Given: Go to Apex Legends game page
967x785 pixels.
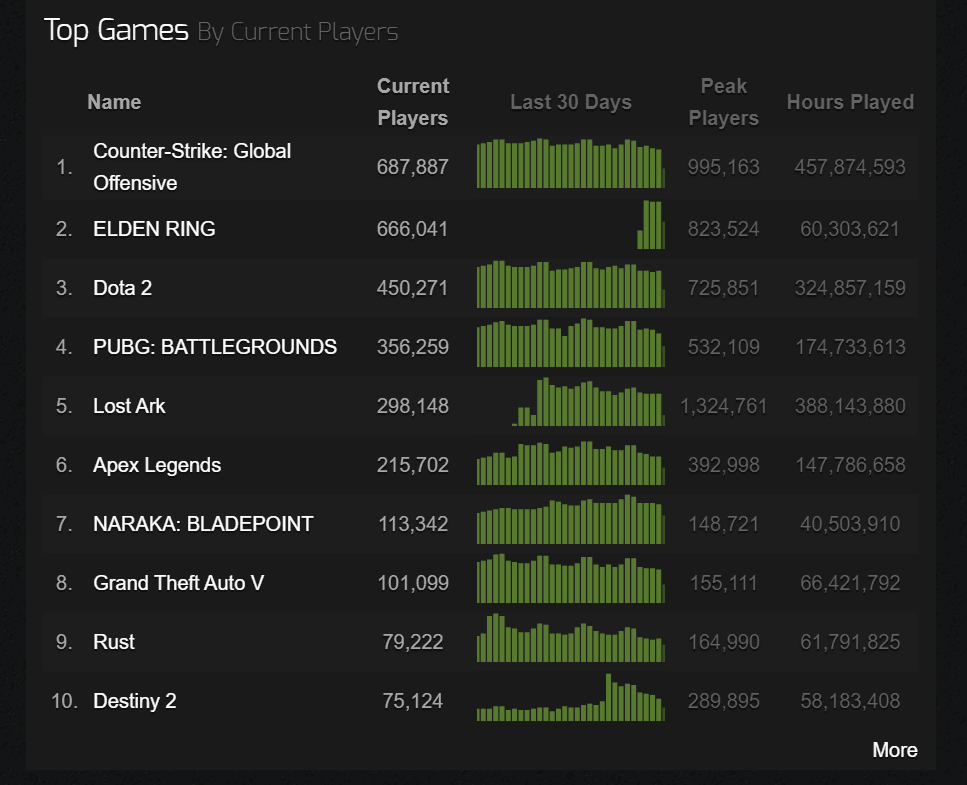Looking at the screenshot, I should click(157, 465).
